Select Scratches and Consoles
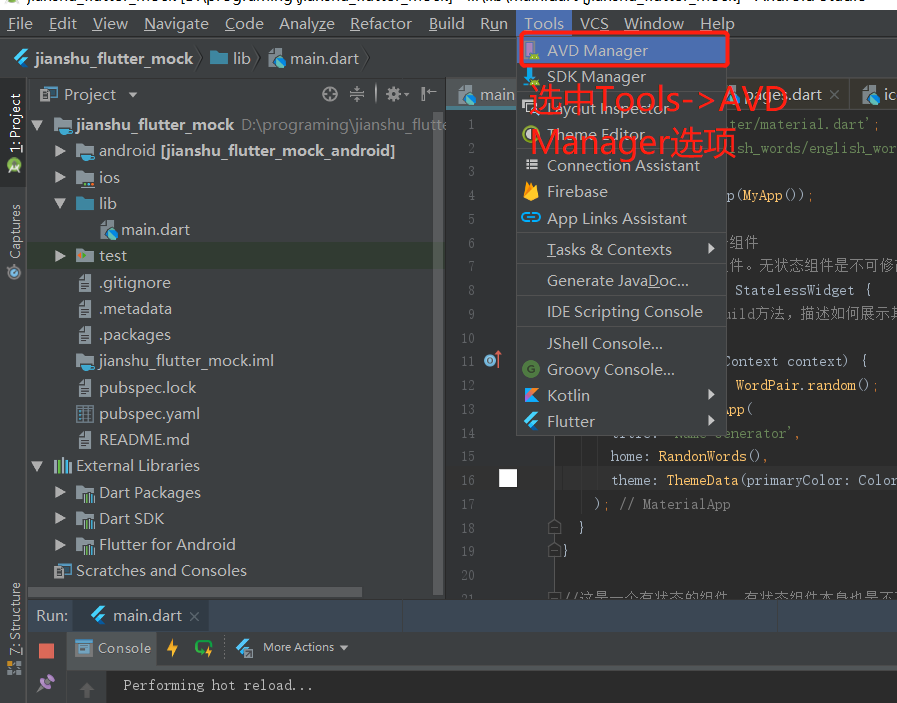 pyautogui.click(x=150, y=571)
